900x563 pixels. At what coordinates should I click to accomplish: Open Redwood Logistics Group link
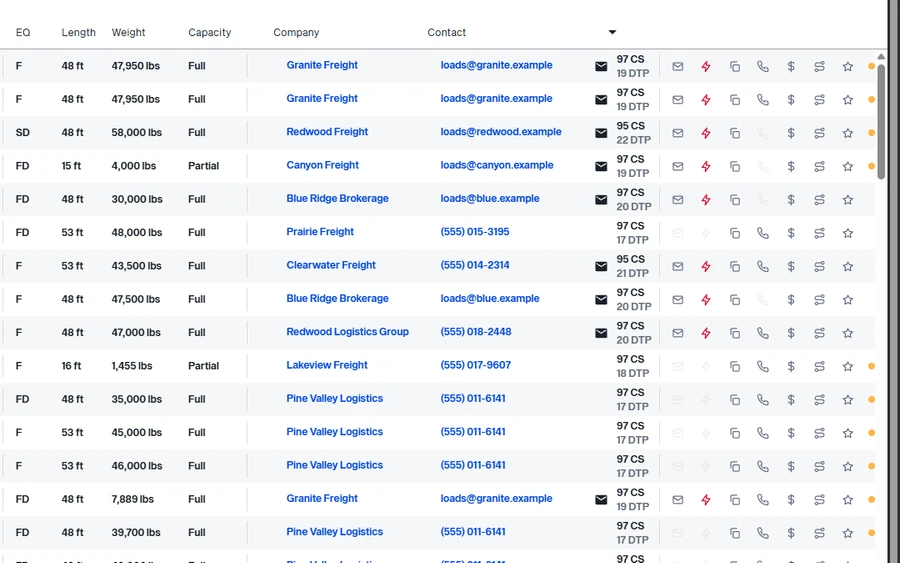coord(347,332)
